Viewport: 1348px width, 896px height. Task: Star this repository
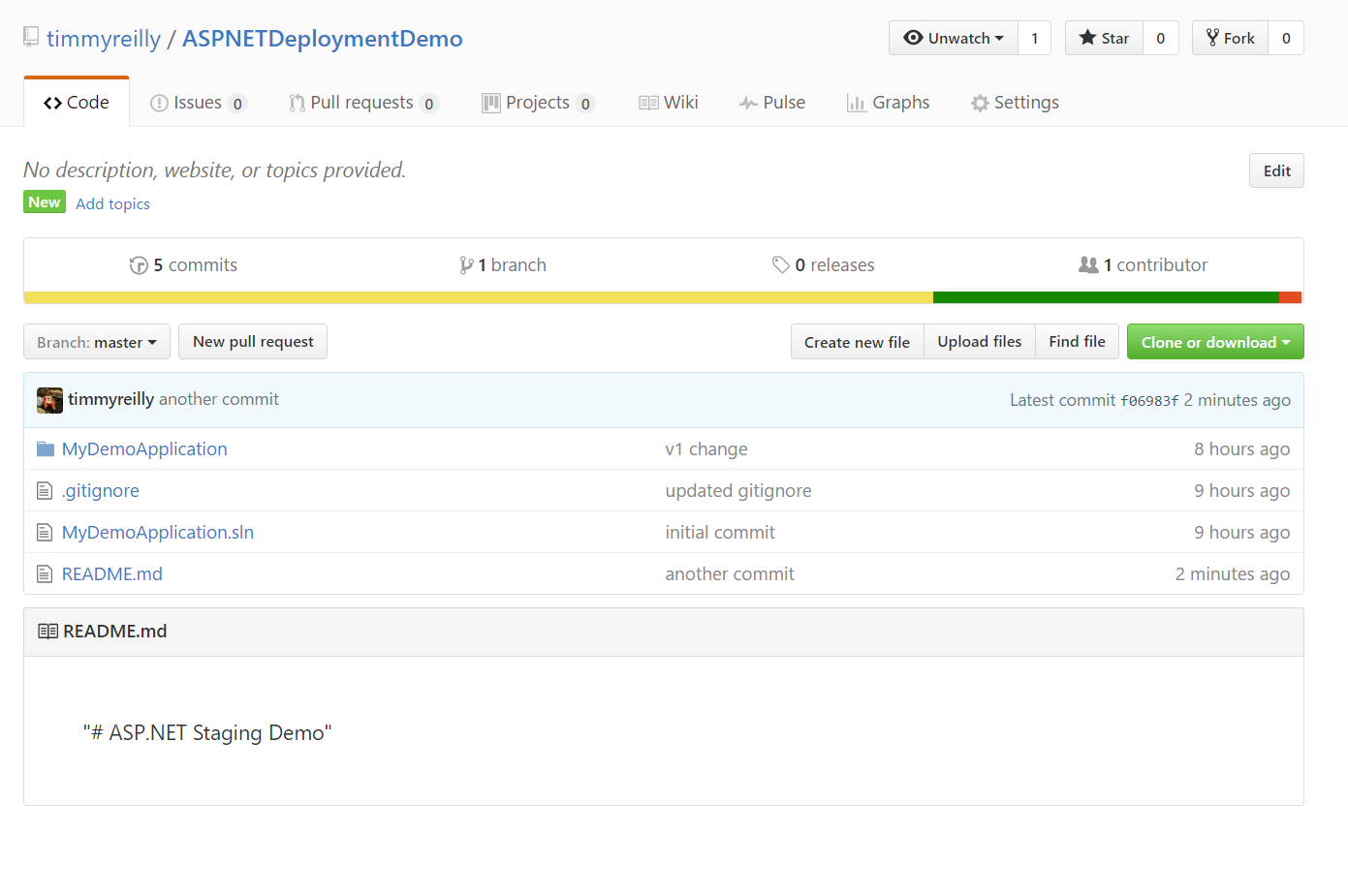tap(1104, 38)
